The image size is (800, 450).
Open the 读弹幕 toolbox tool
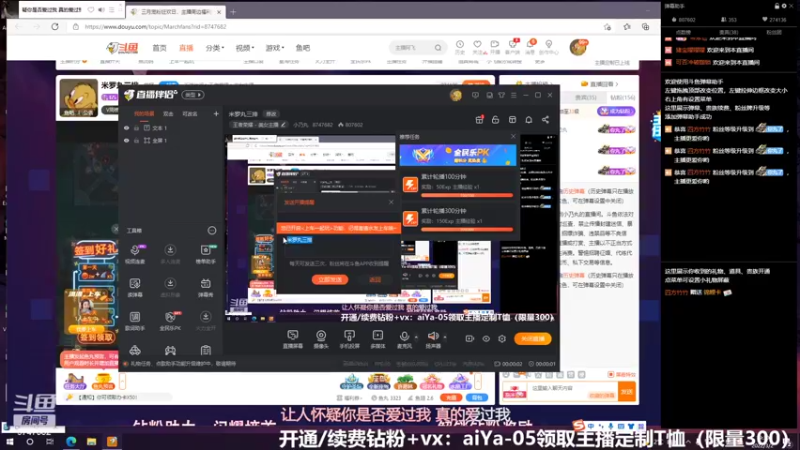pos(135,287)
